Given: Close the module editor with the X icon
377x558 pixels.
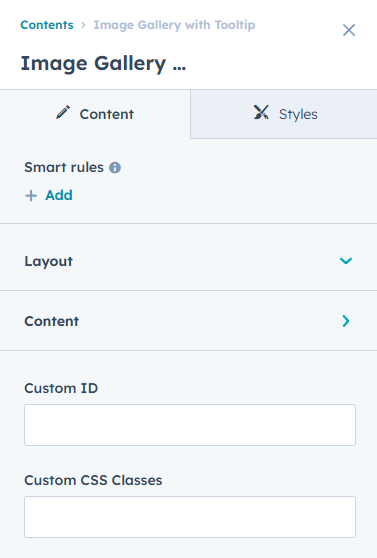Looking at the screenshot, I should coord(349,30).
